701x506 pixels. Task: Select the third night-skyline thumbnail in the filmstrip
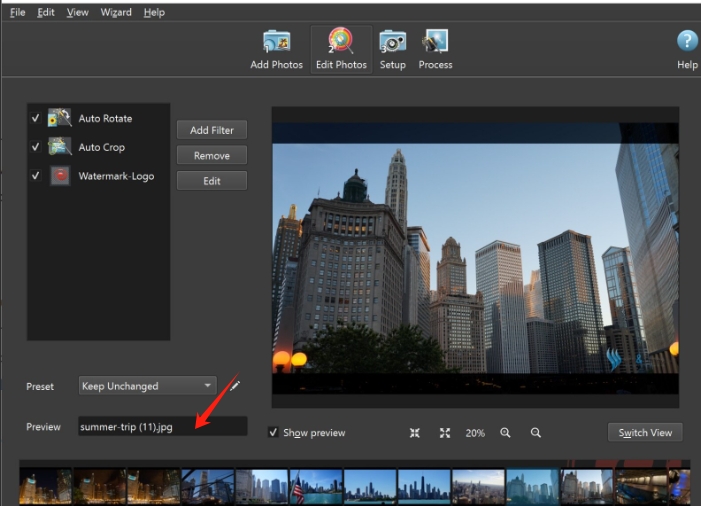(x=153, y=487)
